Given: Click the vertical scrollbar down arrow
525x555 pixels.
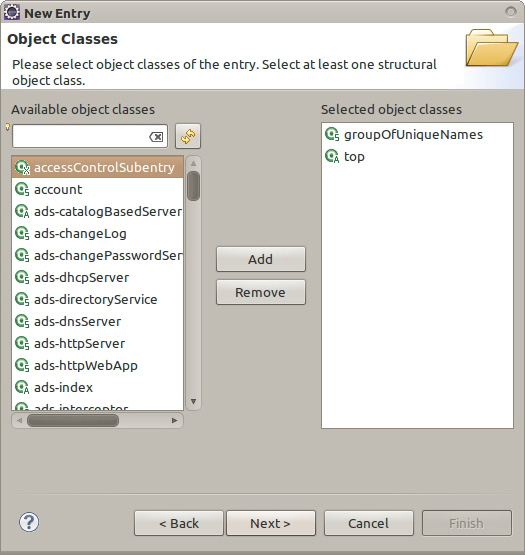Looking at the screenshot, I should (x=193, y=402).
